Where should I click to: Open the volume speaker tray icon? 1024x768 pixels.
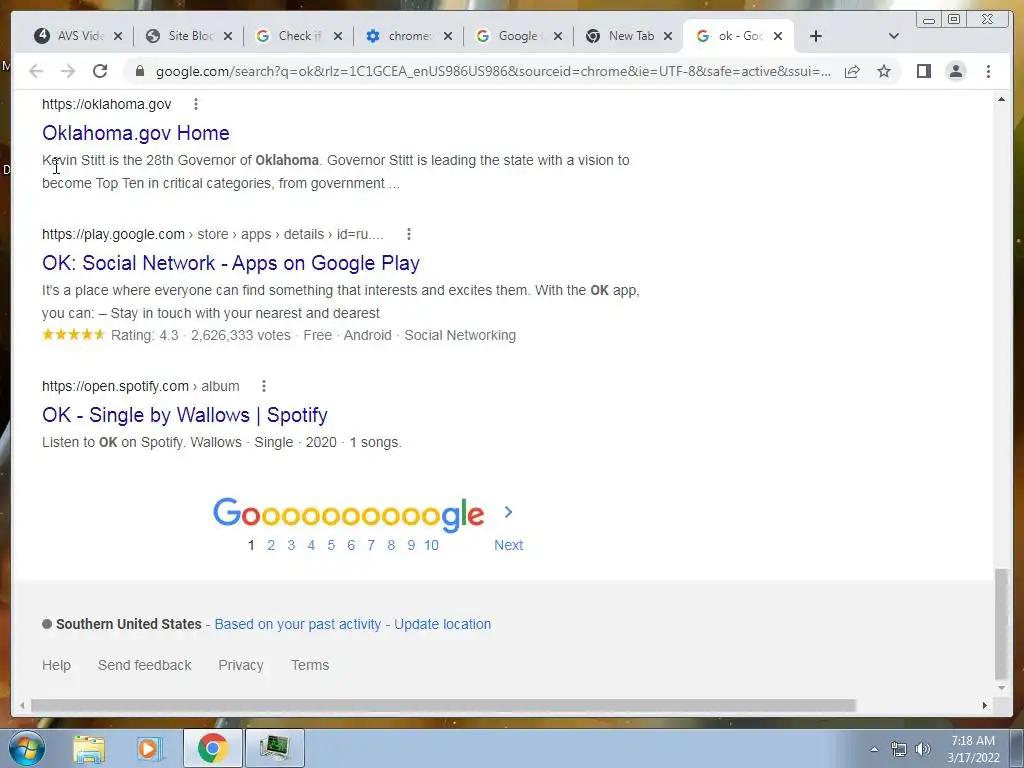pyautogui.click(x=923, y=749)
